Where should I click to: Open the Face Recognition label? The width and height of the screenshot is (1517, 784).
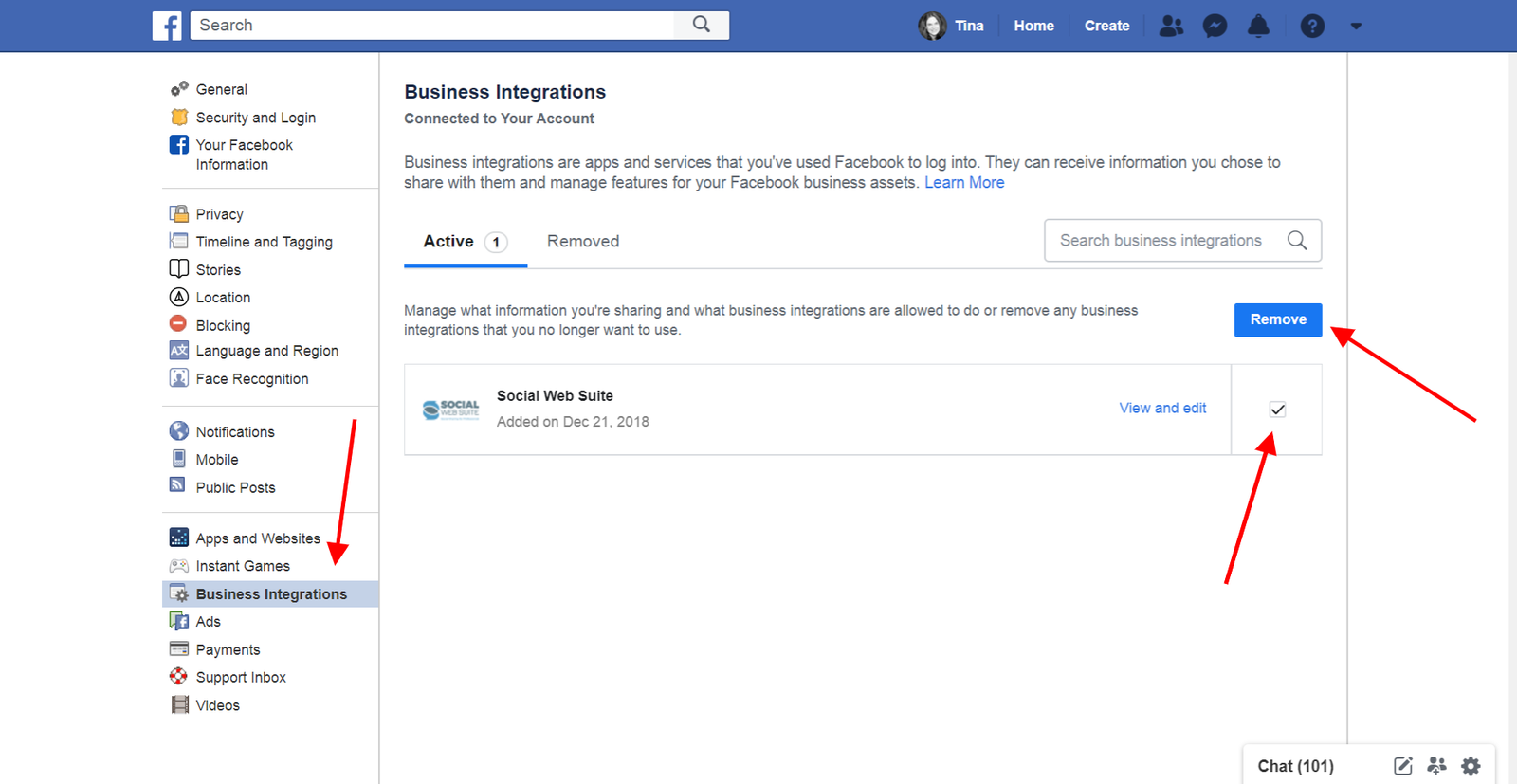pos(252,378)
